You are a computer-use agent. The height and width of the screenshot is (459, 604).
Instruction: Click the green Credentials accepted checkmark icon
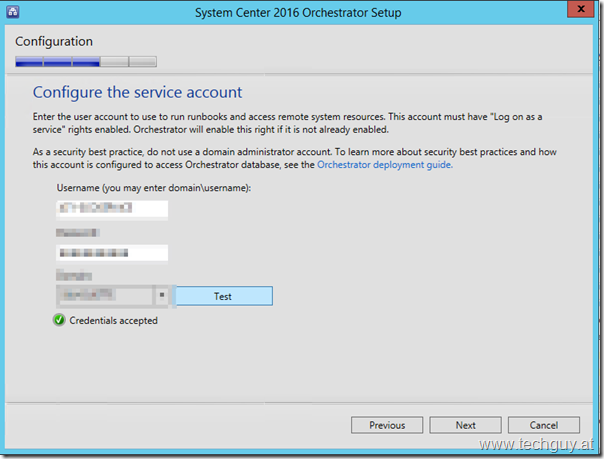tap(59, 320)
